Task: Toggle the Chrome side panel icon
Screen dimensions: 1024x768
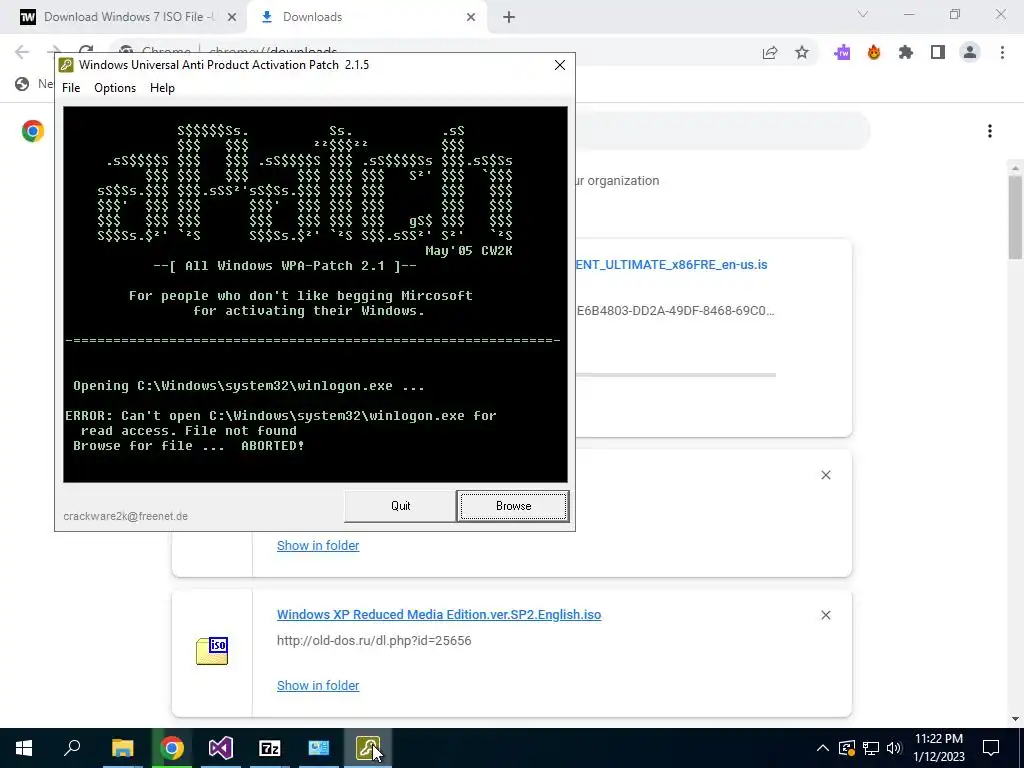Action: point(938,53)
